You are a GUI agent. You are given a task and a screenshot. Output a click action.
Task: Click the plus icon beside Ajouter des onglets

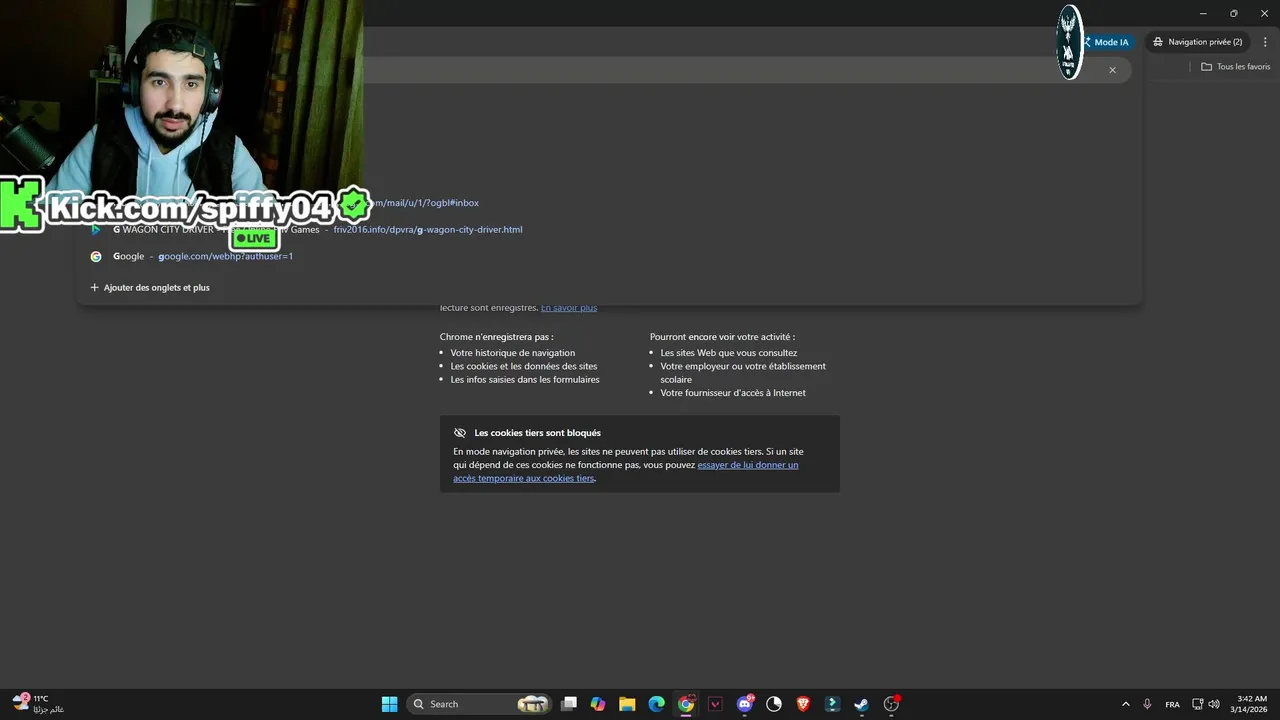pyautogui.click(x=95, y=287)
